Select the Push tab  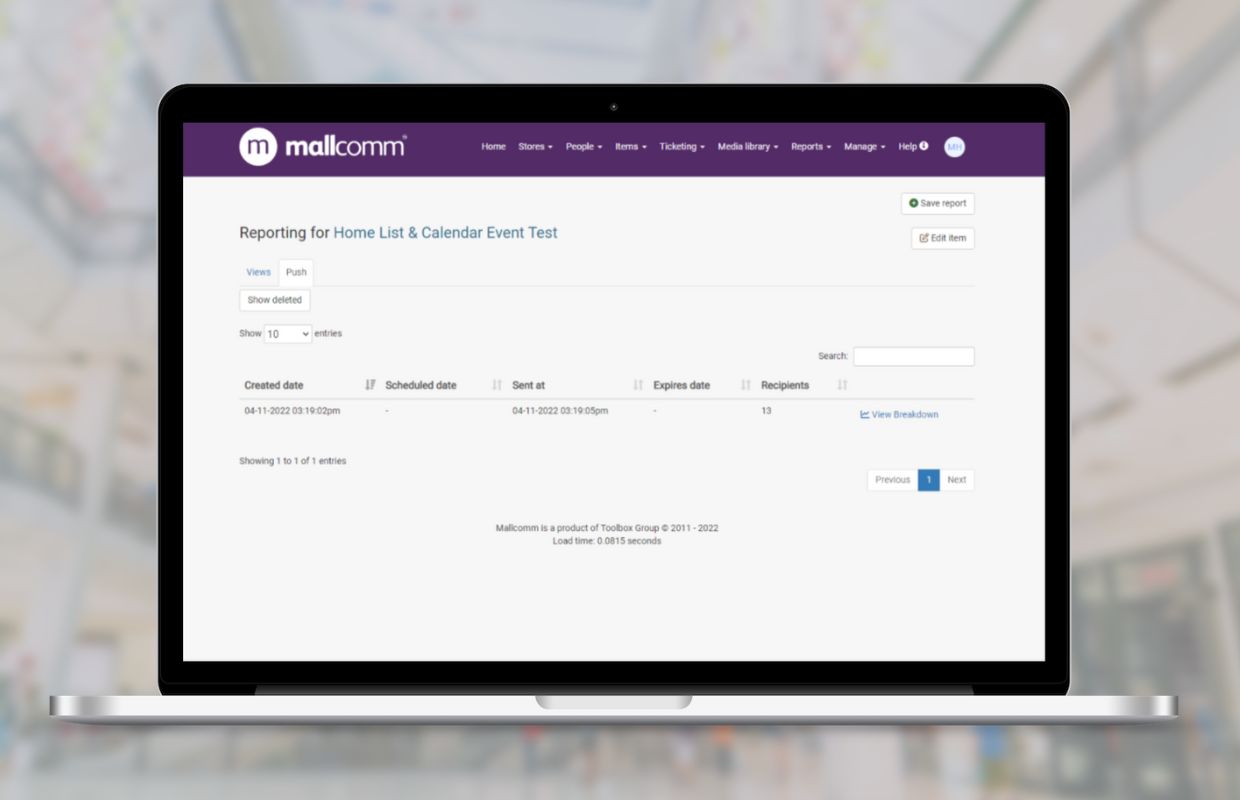point(296,272)
